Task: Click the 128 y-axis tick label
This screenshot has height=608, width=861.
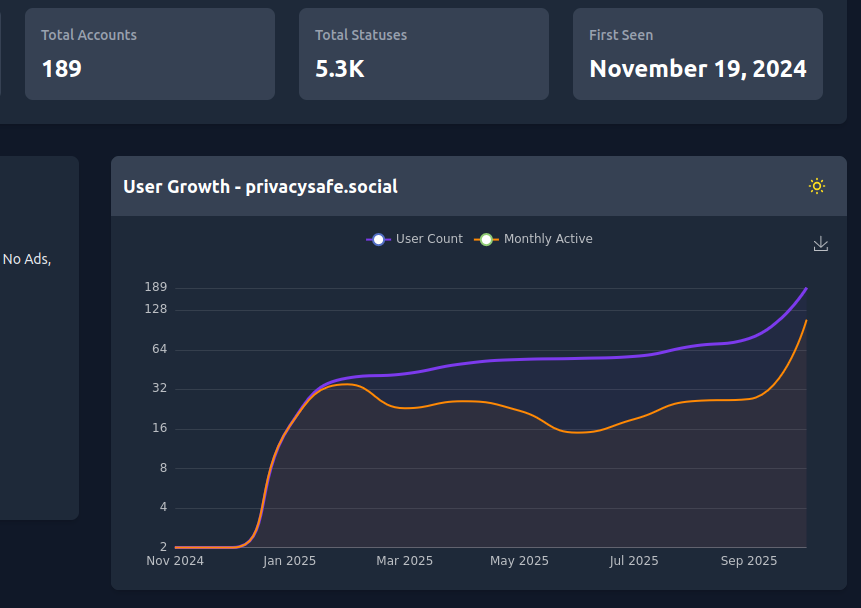Action: 156,310
